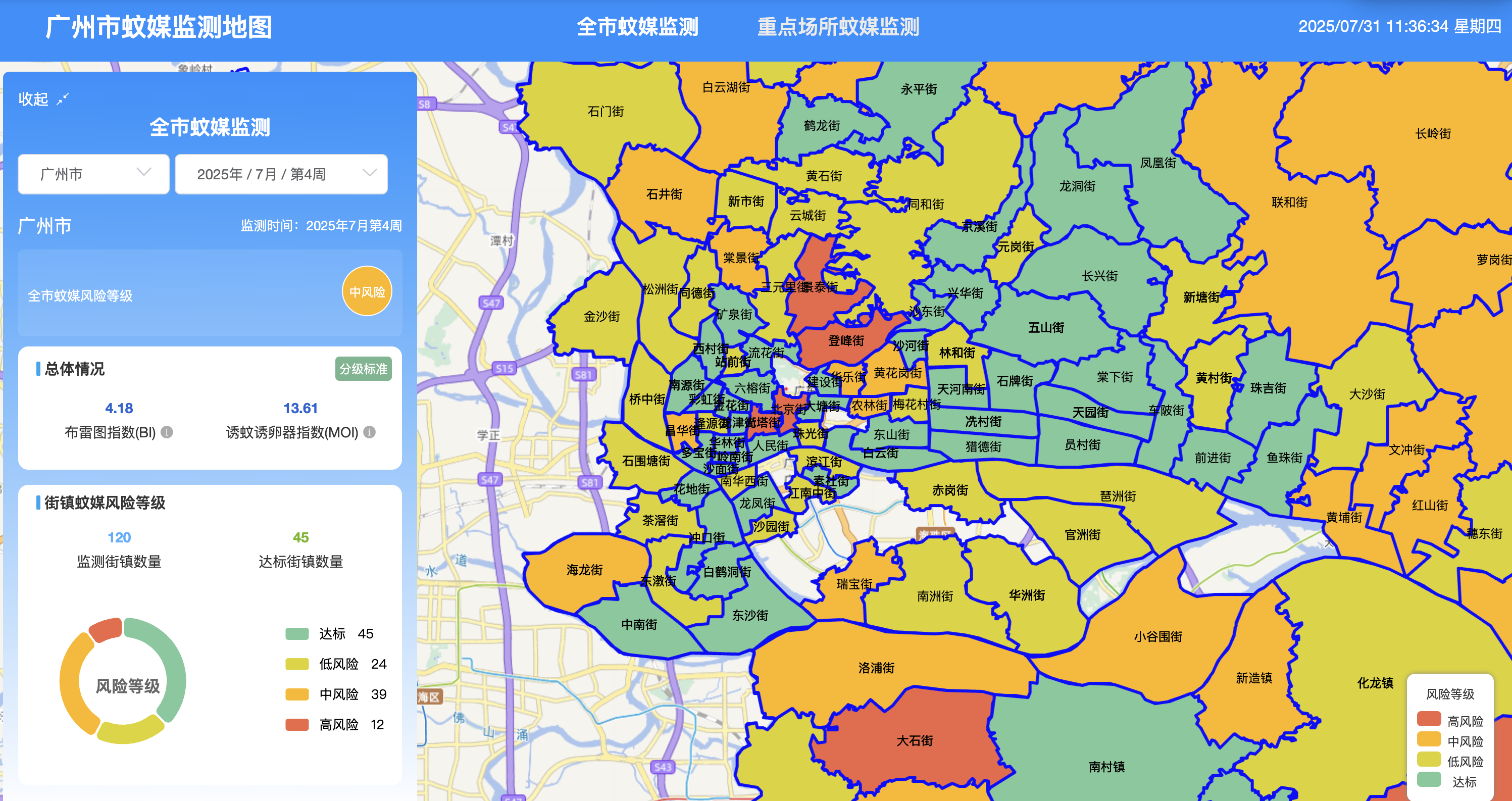Click the green 分级标准 button

[363, 369]
